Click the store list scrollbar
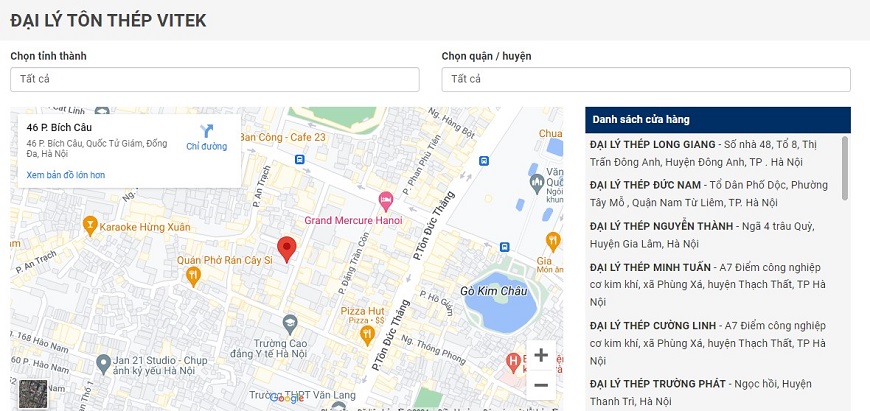870x411 pixels. [x=845, y=168]
